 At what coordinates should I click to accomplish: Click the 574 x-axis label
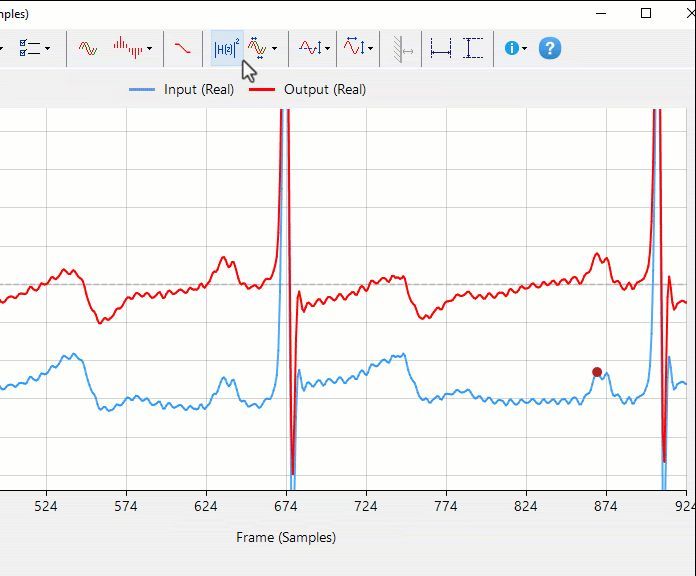point(126,506)
